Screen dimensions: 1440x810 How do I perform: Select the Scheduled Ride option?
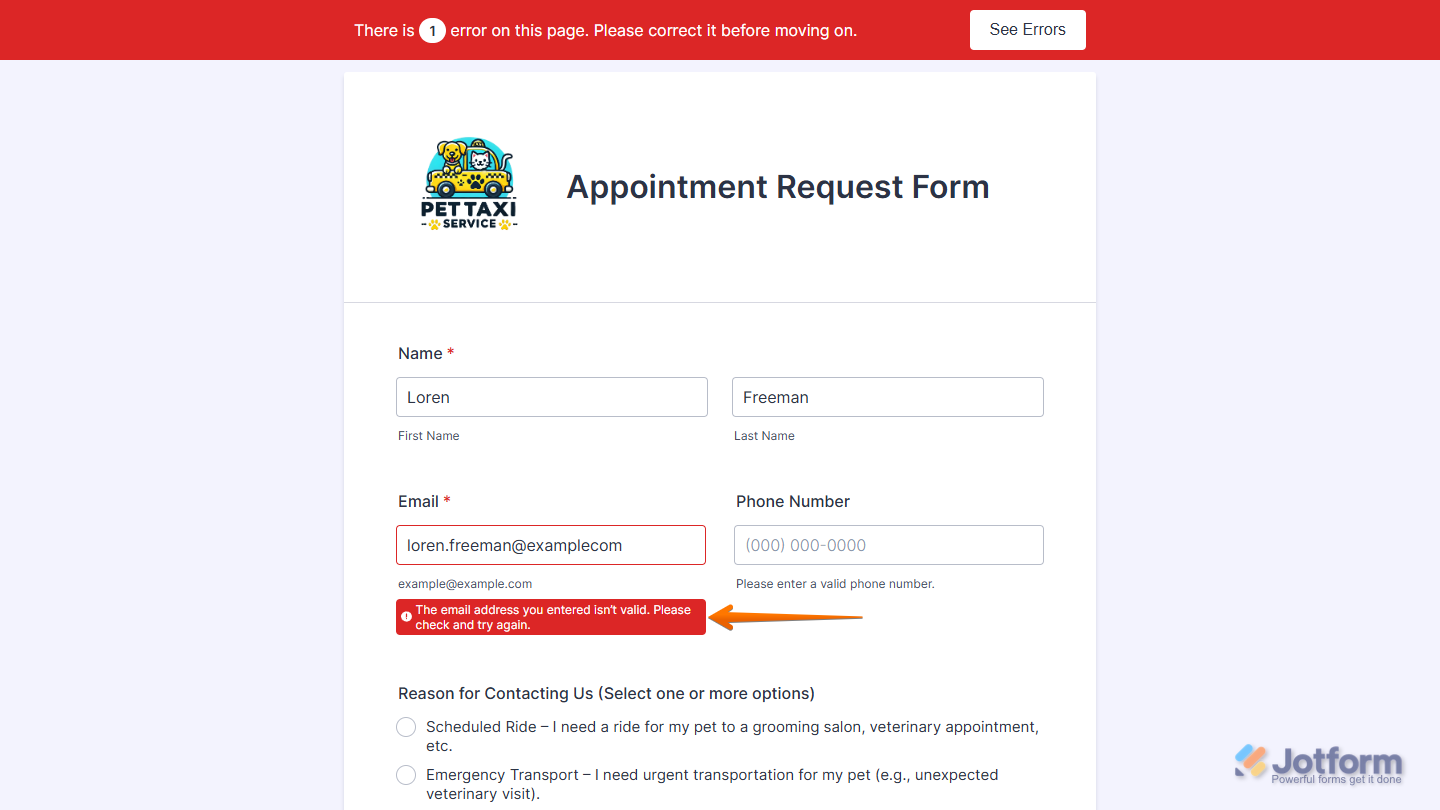pyautogui.click(x=406, y=727)
